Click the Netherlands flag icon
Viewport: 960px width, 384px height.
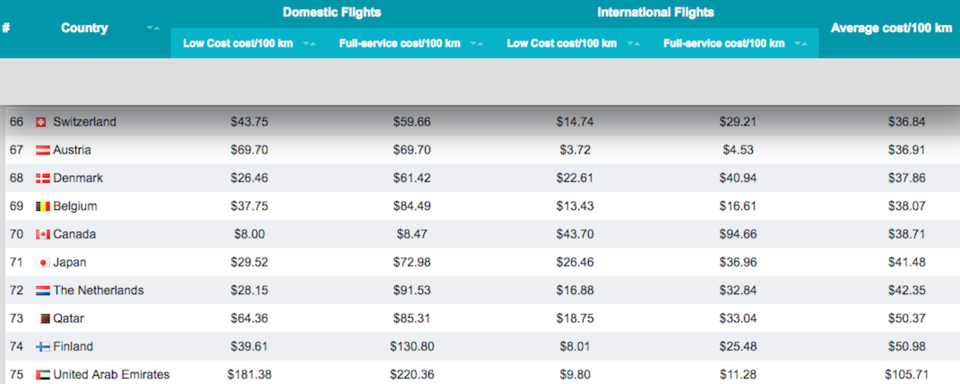point(43,290)
